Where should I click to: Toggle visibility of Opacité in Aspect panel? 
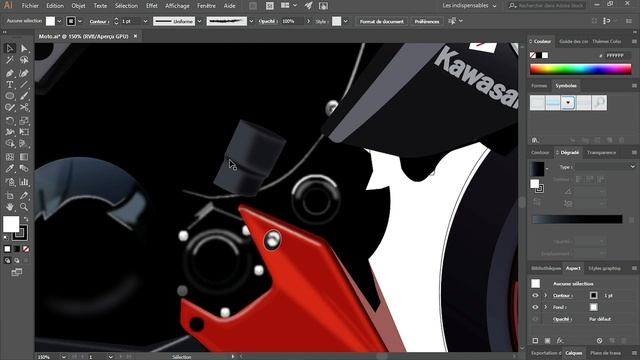coord(535,319)
